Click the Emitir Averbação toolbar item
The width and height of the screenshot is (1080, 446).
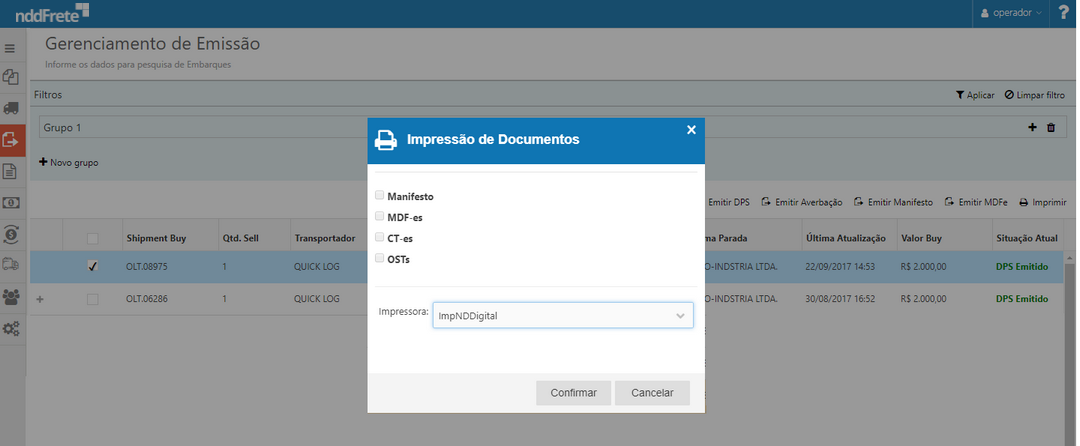coord(802,202)
